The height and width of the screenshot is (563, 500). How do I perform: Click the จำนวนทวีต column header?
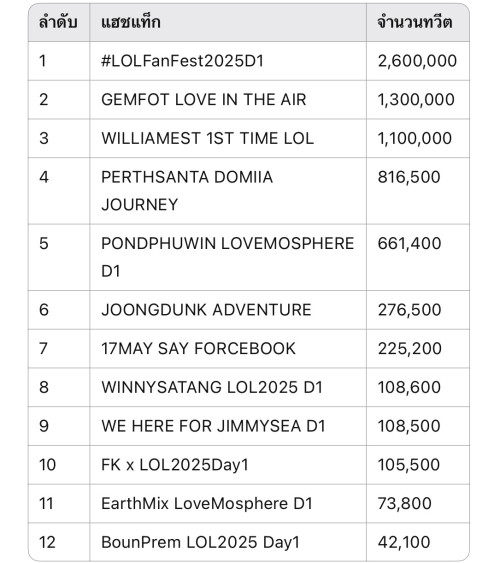415,22
